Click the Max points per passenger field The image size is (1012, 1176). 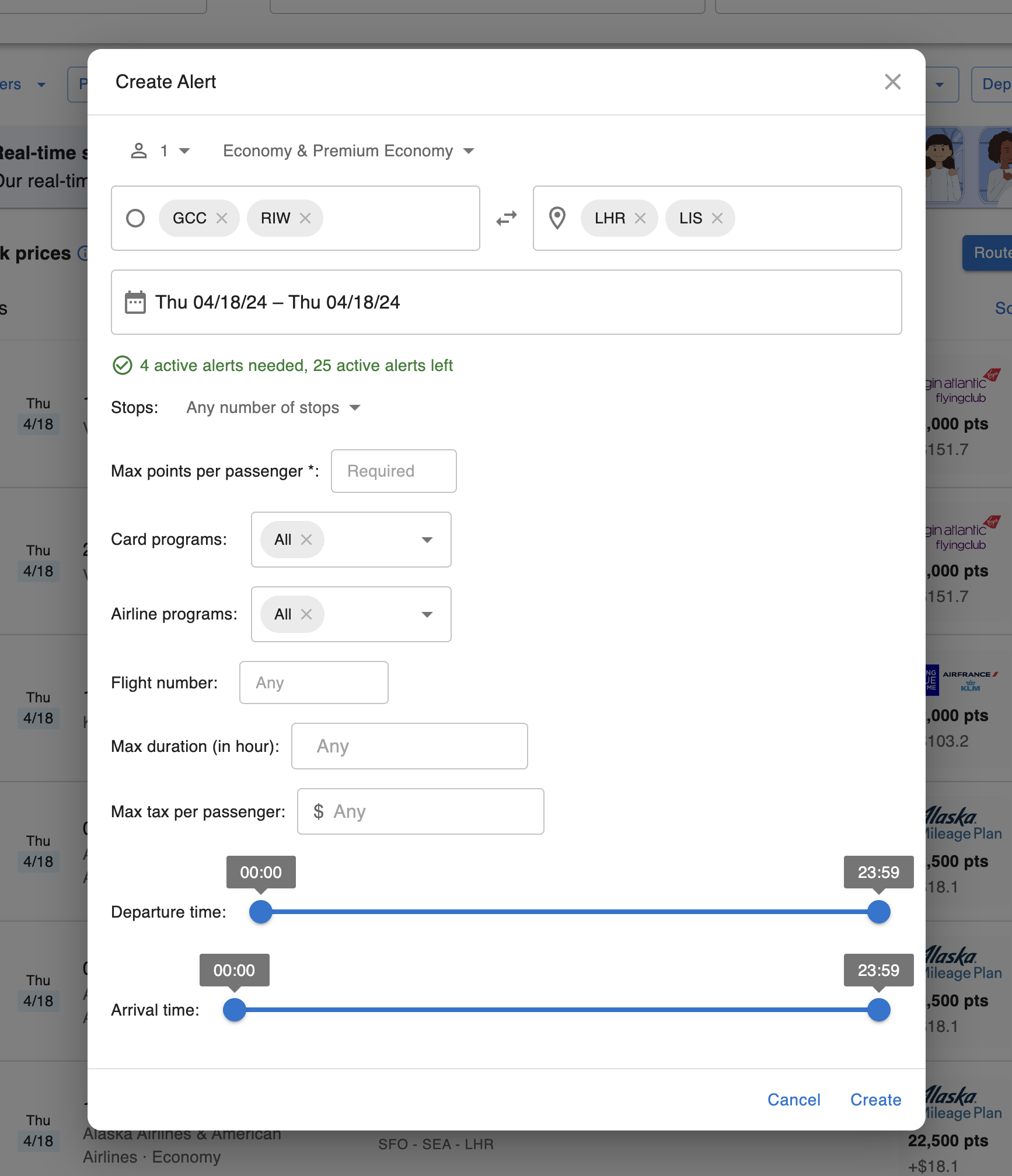tap(393, 471)
